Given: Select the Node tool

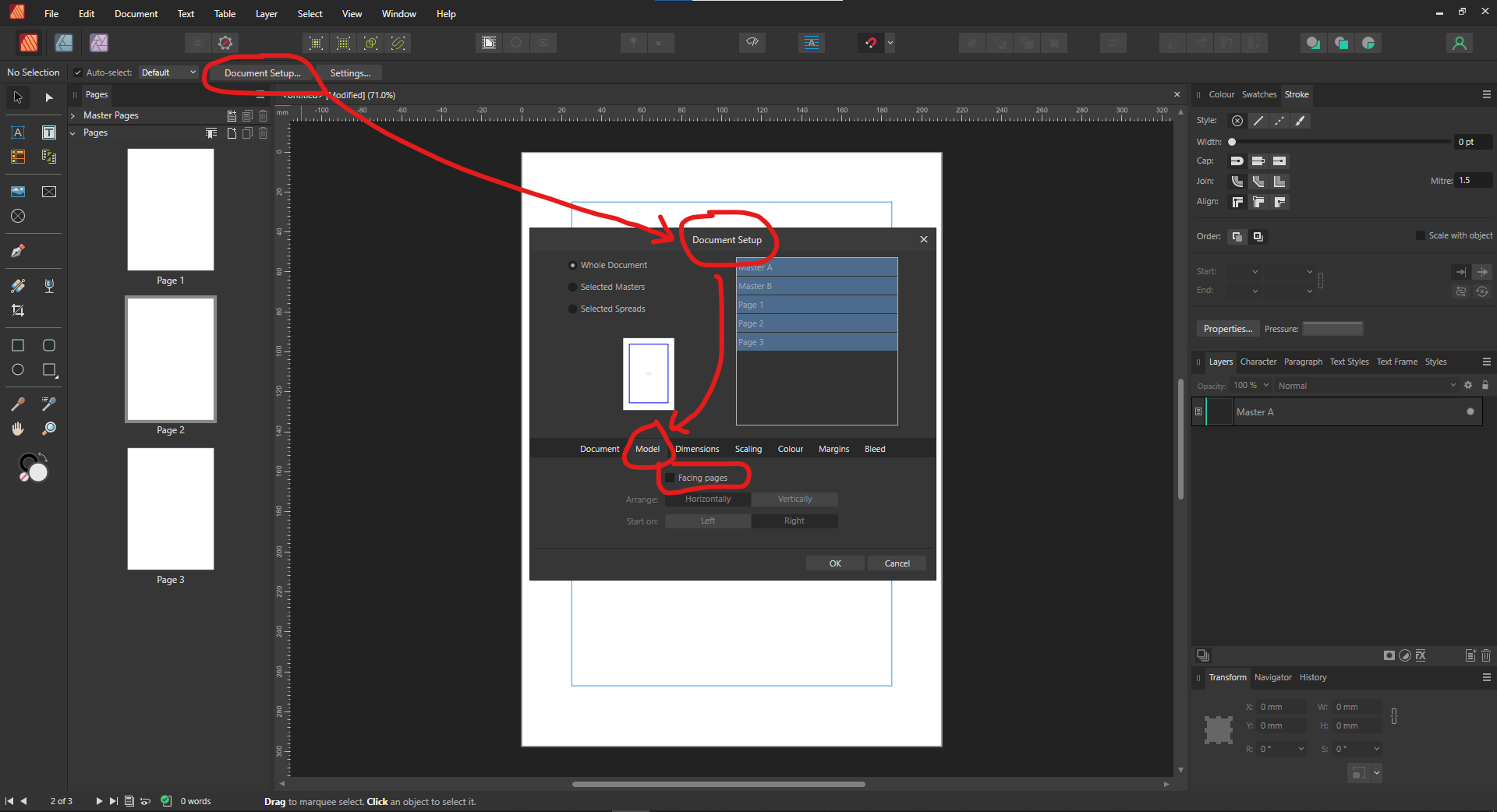Looking at the screenshot, I should (49, 97).
